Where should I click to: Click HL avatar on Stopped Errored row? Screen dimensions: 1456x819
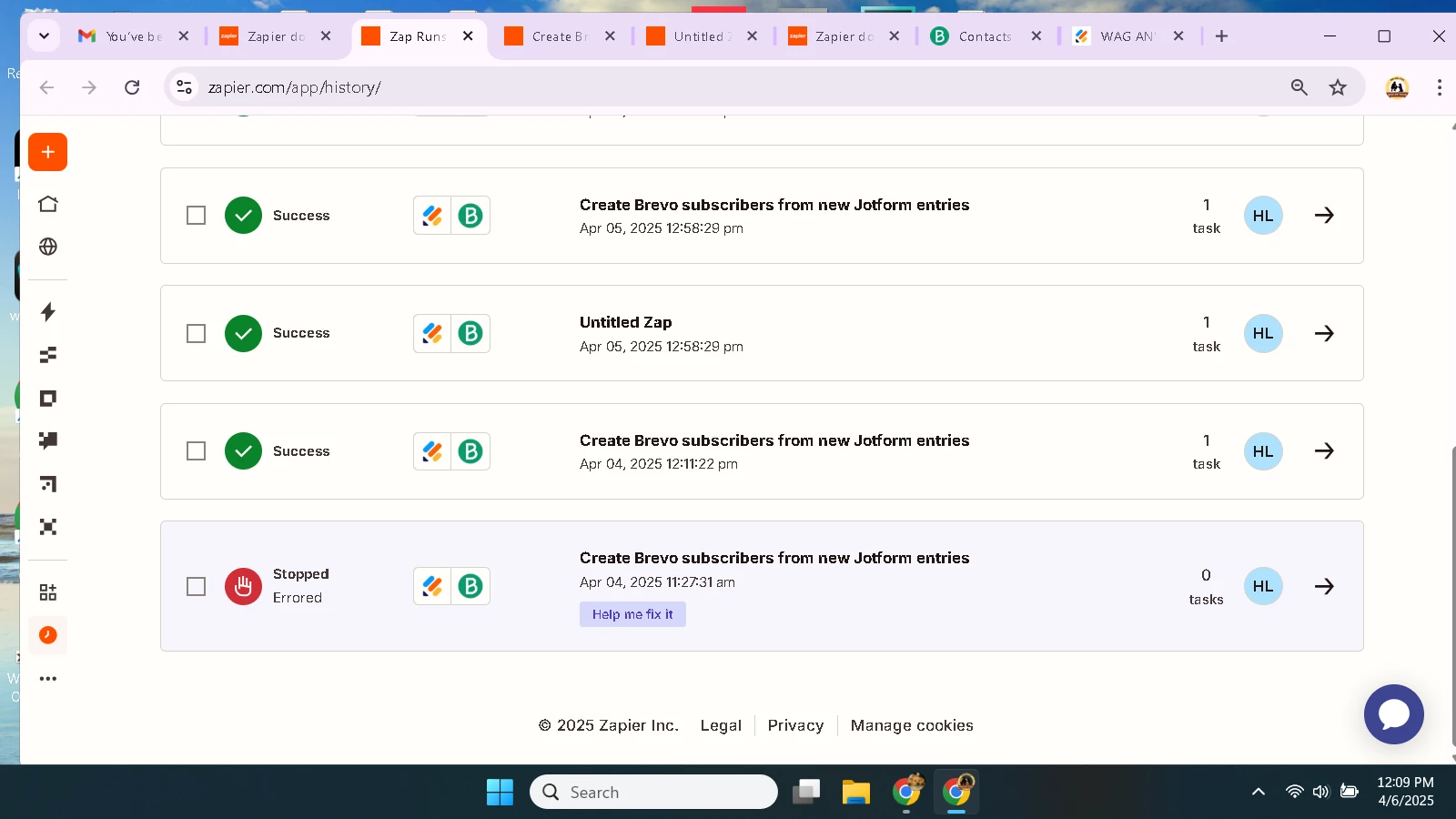[x=1263, y=586]
